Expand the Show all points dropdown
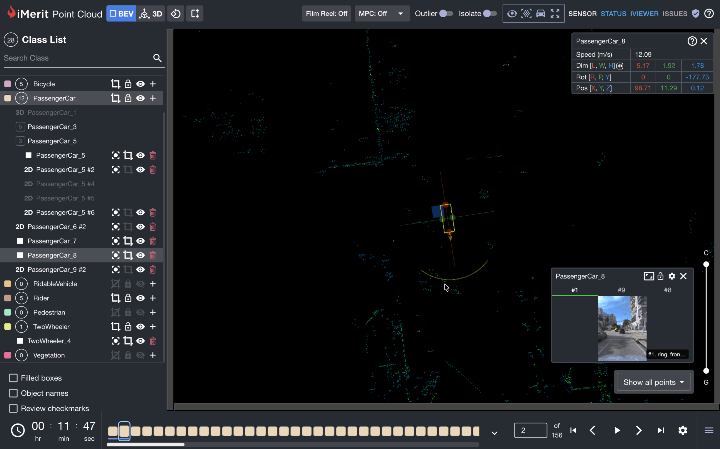This screenshot has height=449, width=720. pyautogui.click(x=654, y=382)
